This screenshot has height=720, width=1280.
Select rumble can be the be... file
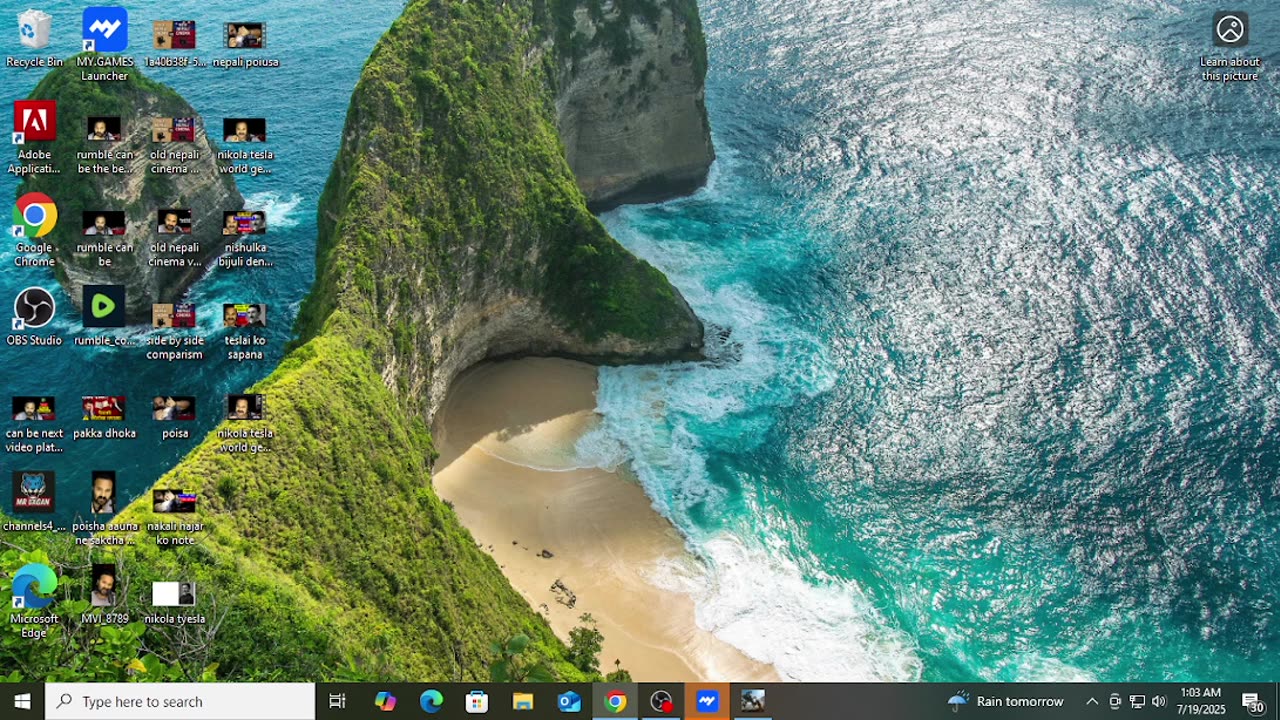104,145
